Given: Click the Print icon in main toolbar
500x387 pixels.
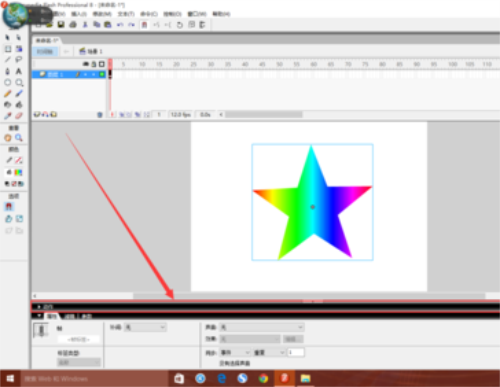Looking at the screenshot, I should [73, 25].
